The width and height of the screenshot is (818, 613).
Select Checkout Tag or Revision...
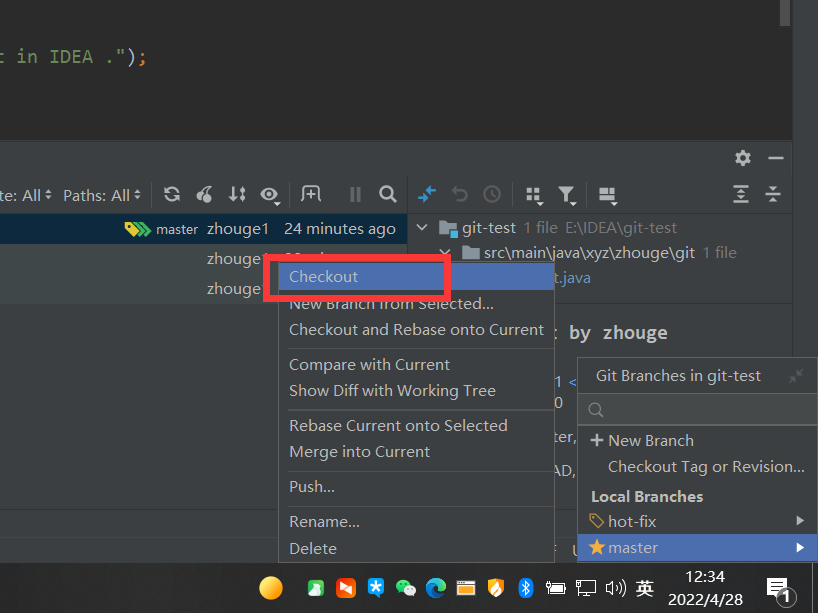point(697,467)
